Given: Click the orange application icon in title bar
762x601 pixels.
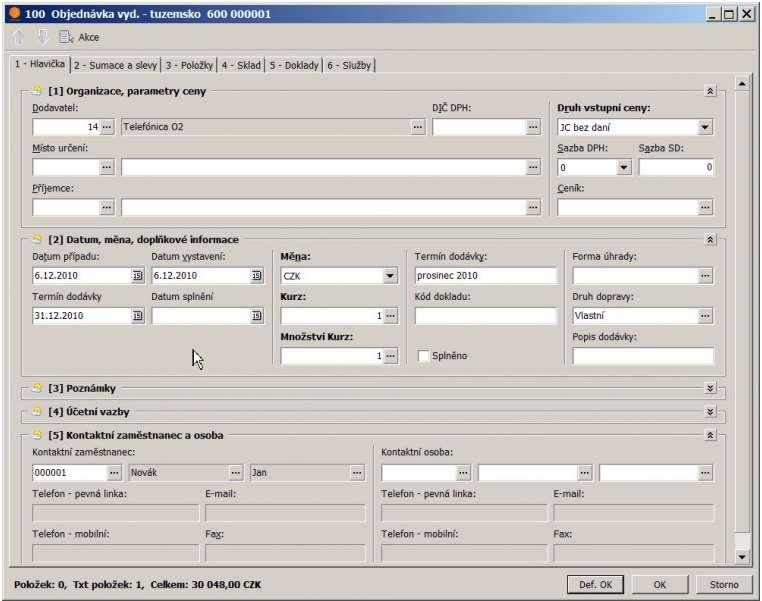Looking at the screenshot, I should pyautogui.click(x=15, y=14).
